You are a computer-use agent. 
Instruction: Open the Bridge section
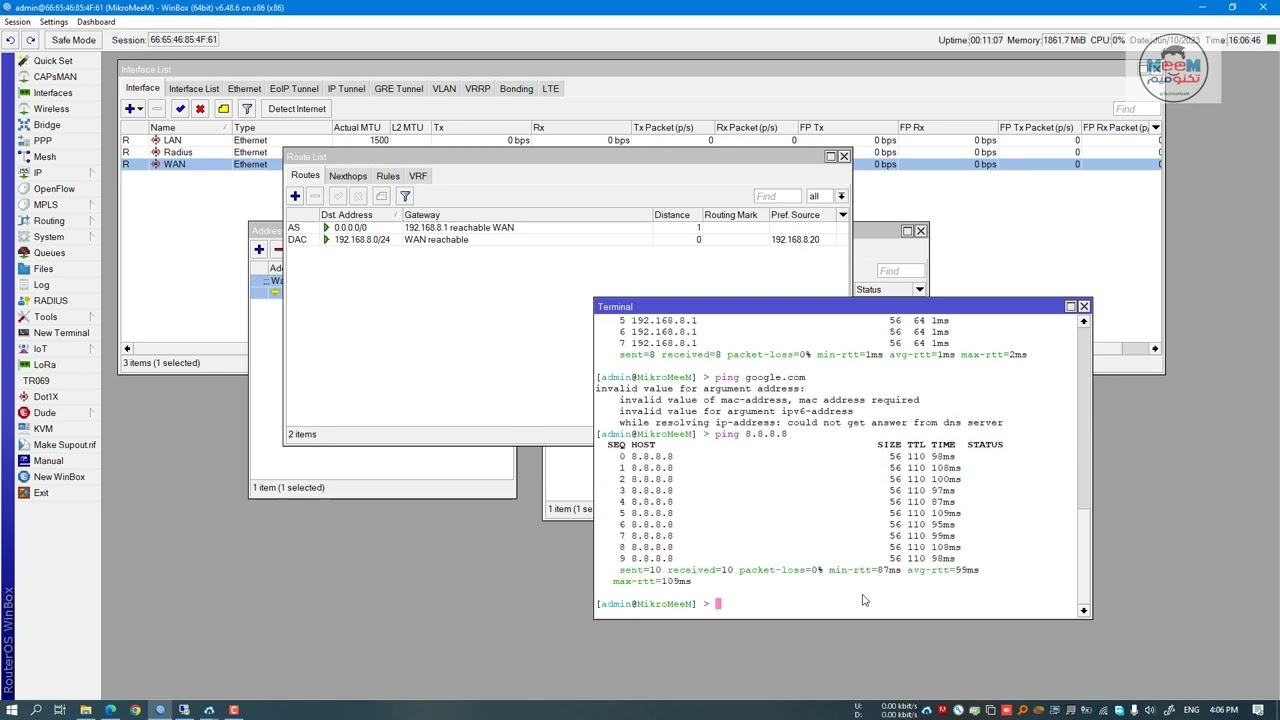click(x=46, y=125)
